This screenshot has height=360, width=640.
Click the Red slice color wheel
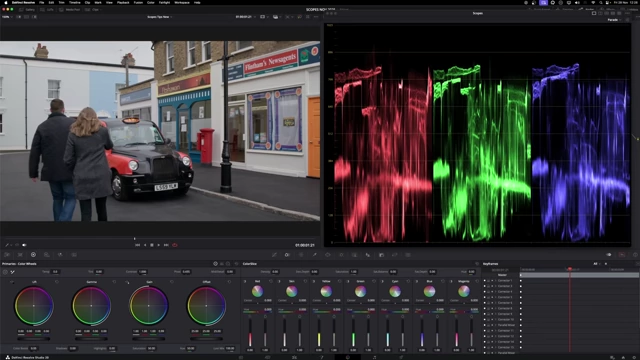click(257, 291)
